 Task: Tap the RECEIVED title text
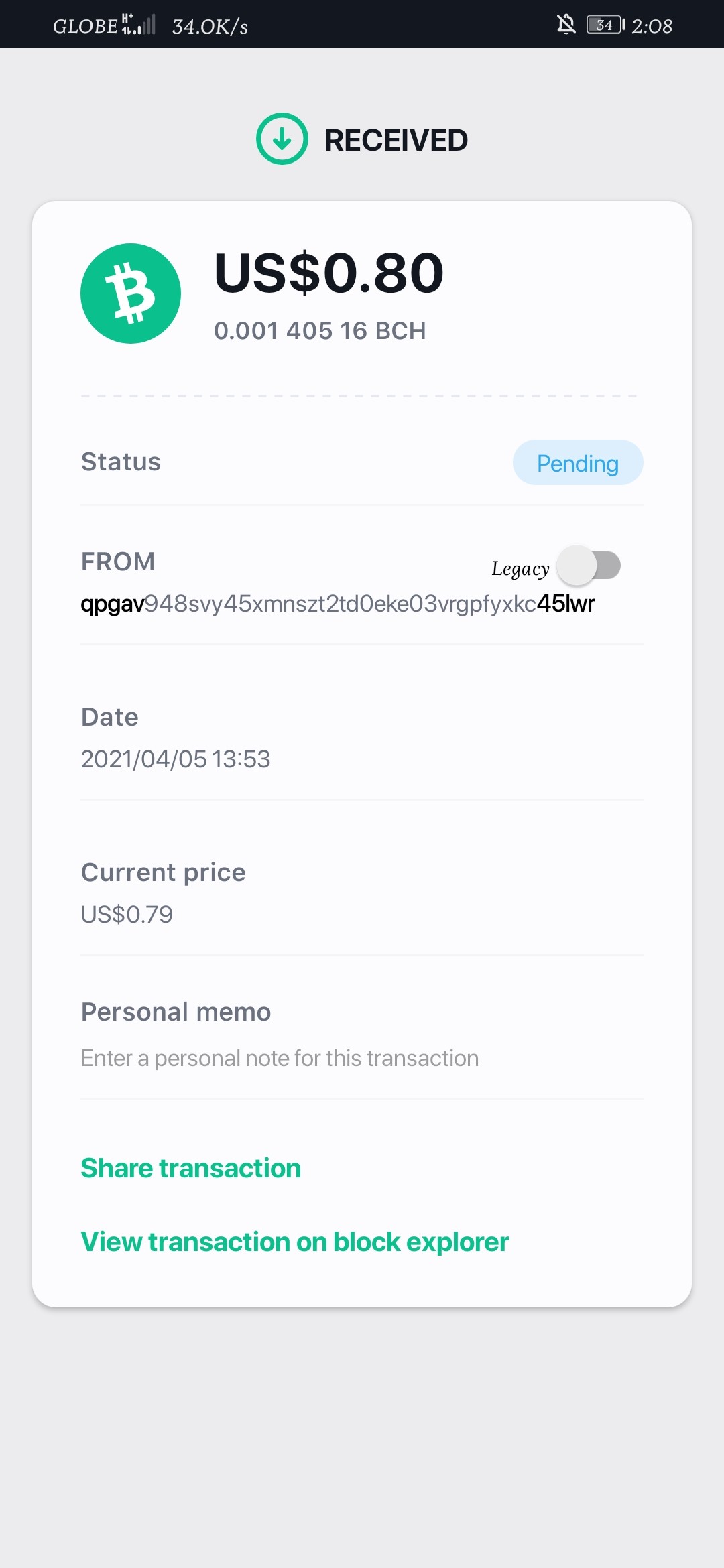pos(396,140)
